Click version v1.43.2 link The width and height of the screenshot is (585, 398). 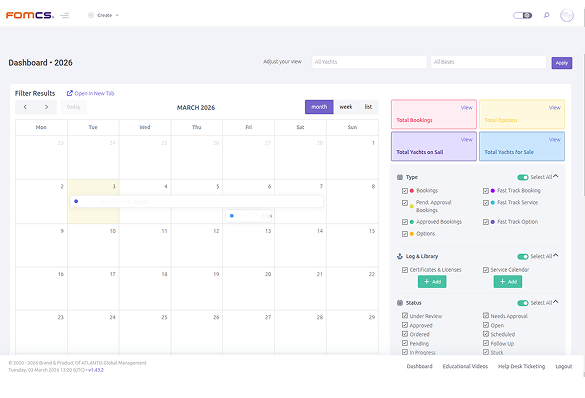pos(96,370)
